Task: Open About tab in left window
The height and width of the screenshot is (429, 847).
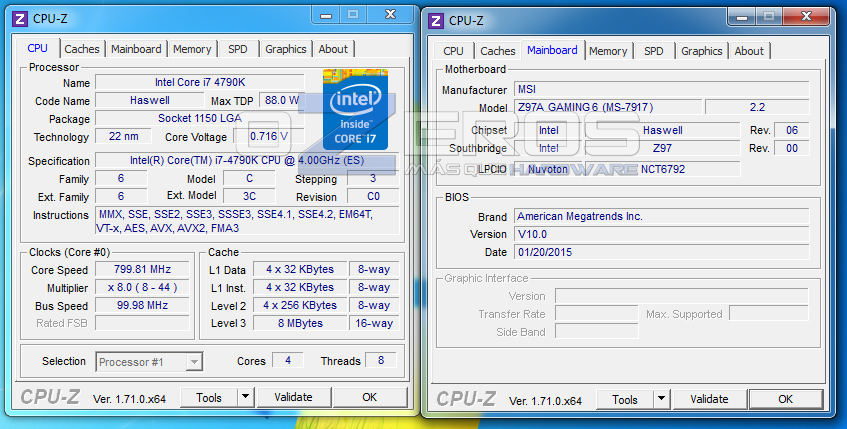Action: click(x=333, y=49)
